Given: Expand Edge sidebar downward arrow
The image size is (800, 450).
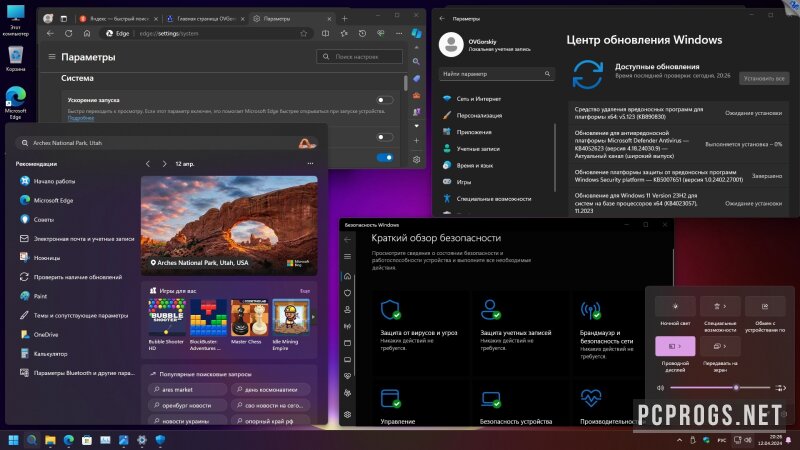Looking at the screenshot, I should [x=416, y=126].
